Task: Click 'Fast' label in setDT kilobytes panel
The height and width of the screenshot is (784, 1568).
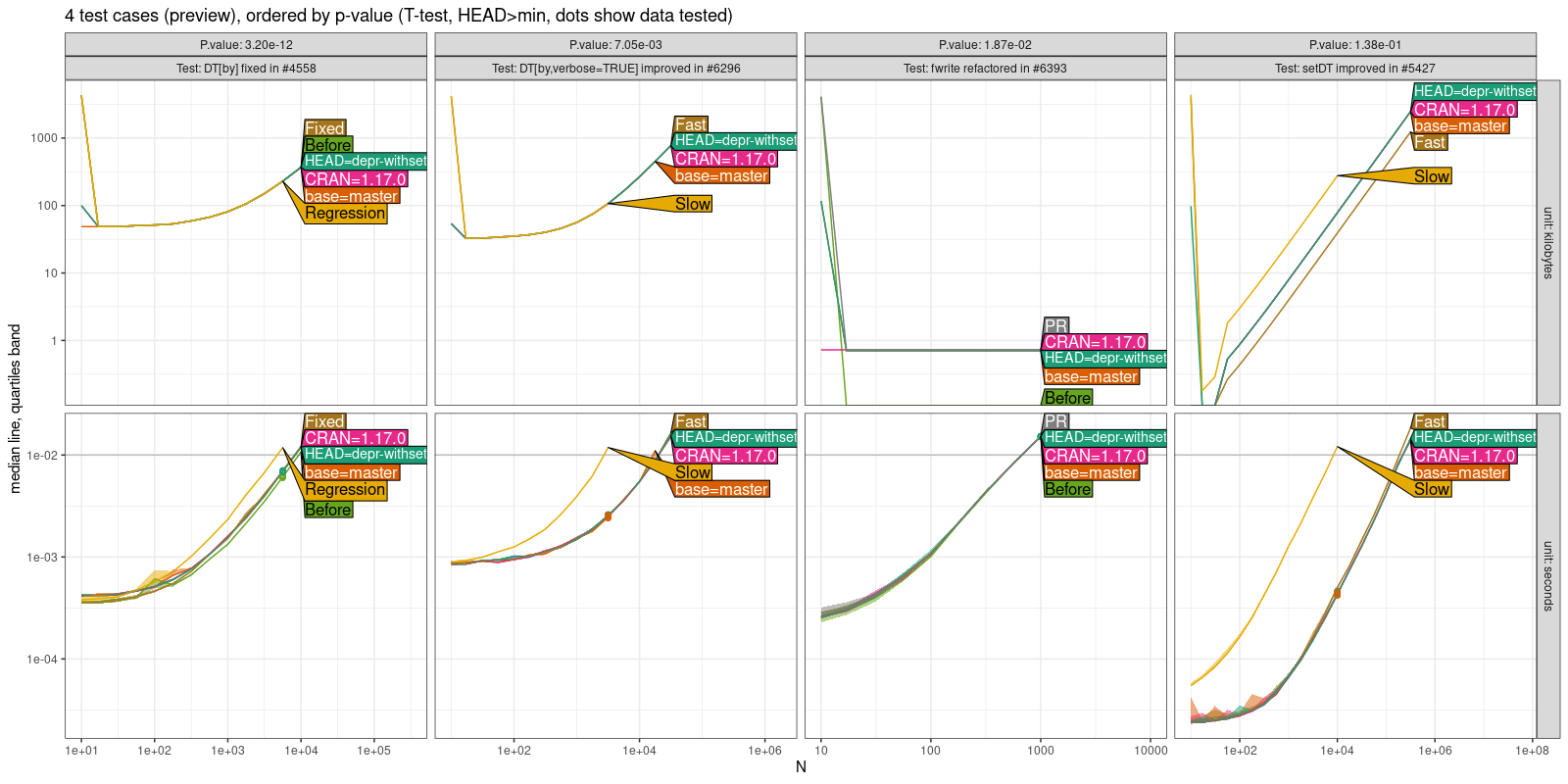Action: [1430, 142]
